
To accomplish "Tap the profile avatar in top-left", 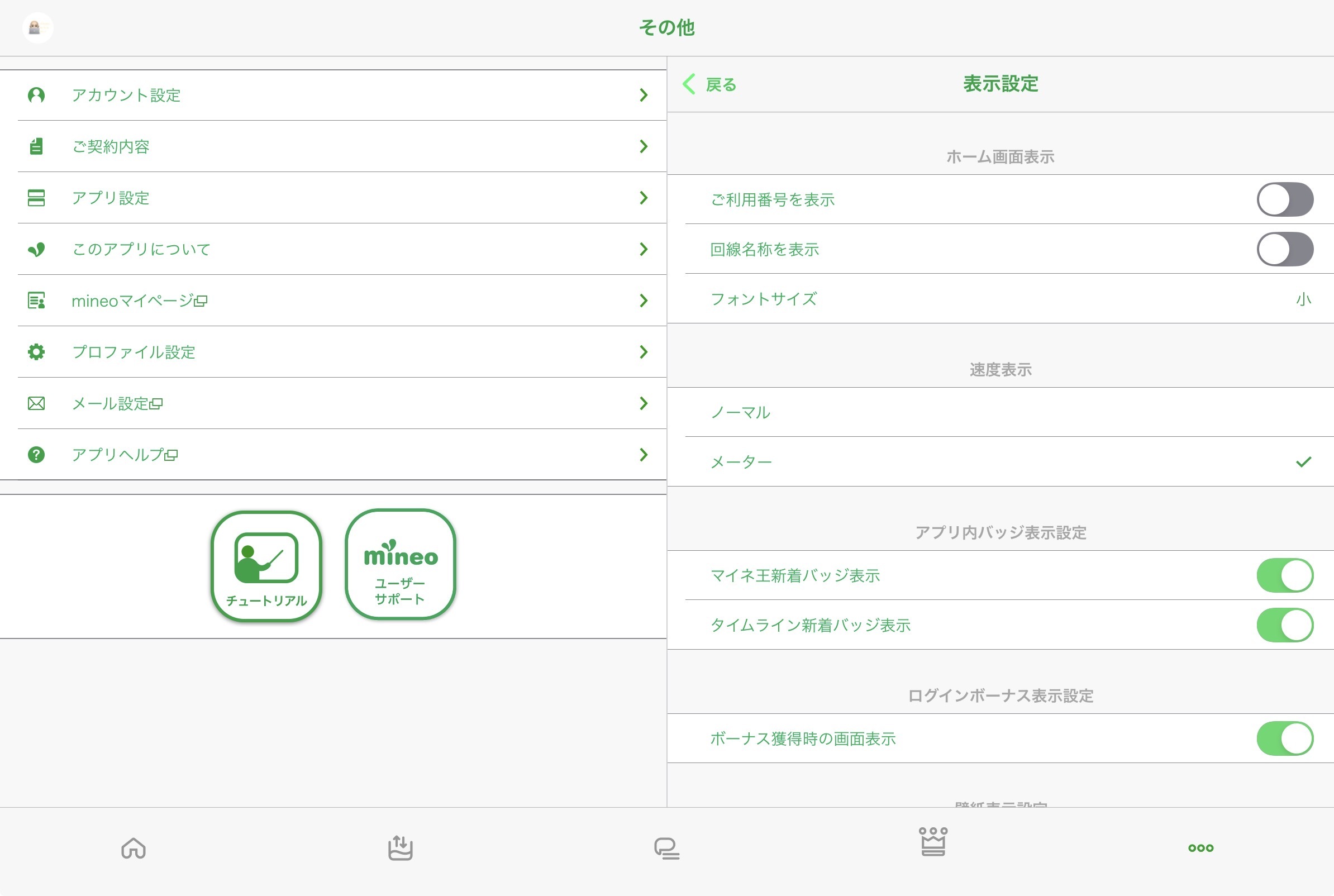I will tap(37, 27).
